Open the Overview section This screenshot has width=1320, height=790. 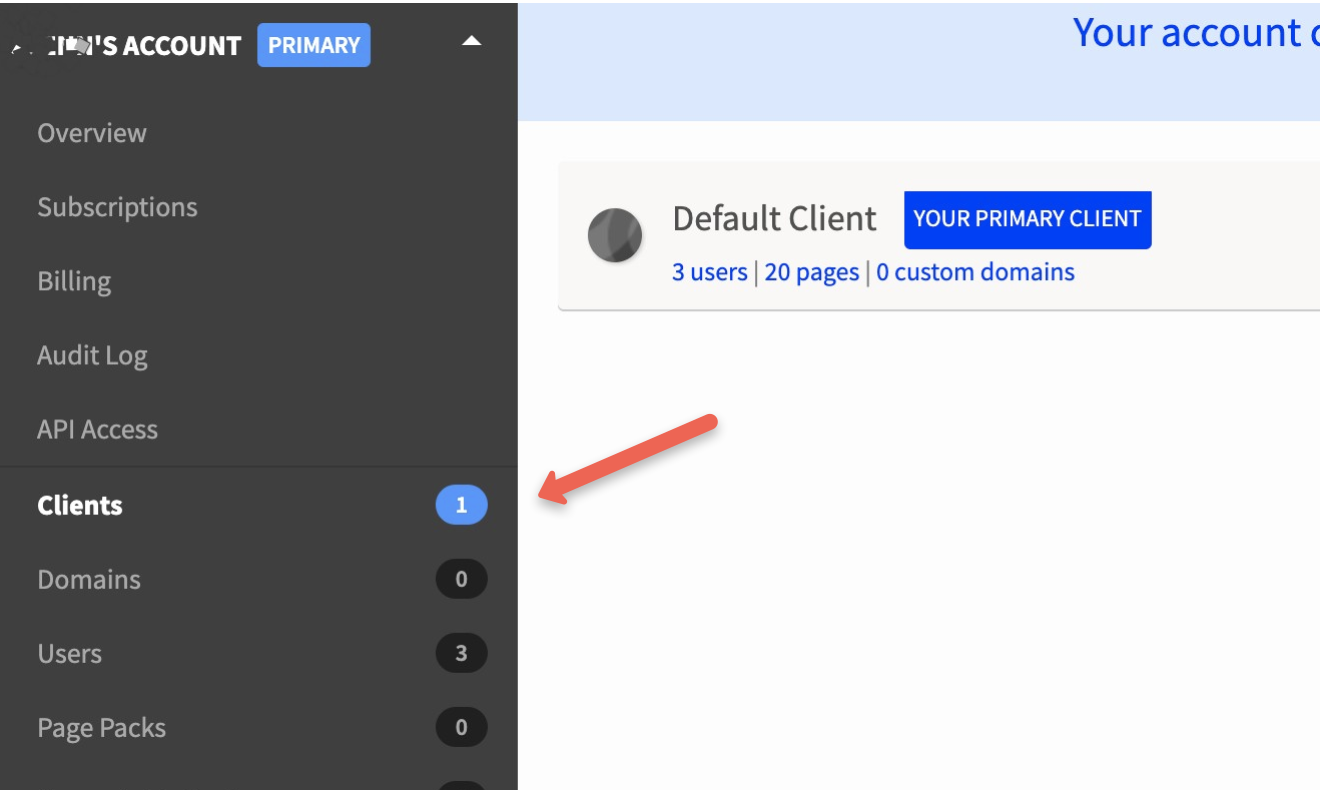pos(91,133)
